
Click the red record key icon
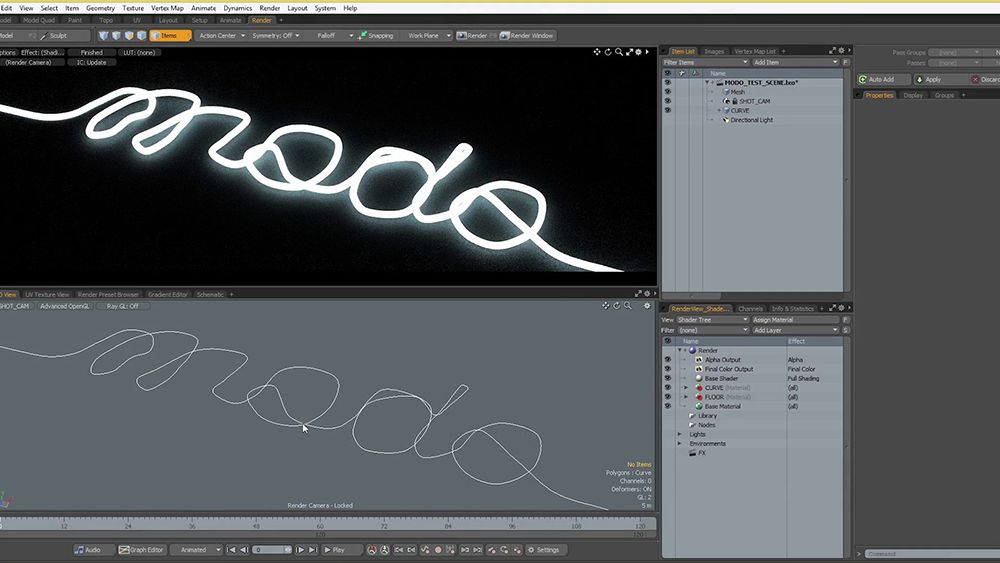(438, 550)
